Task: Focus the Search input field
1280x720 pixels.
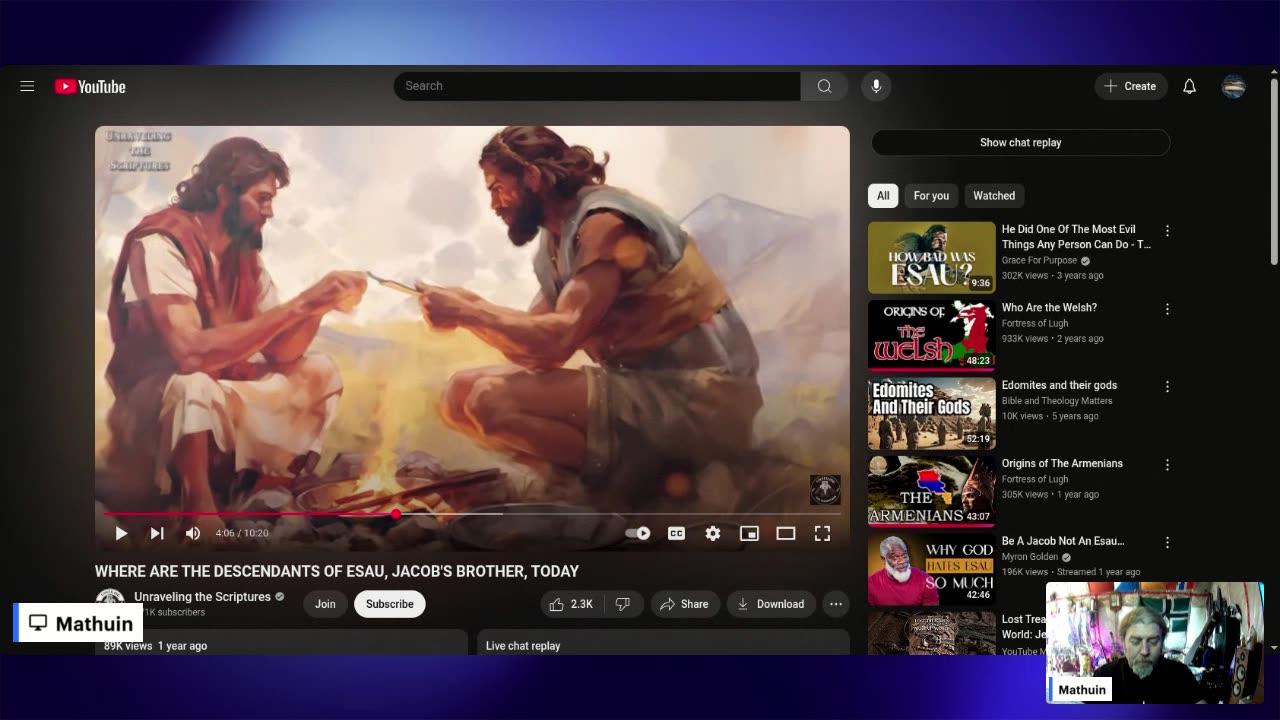Action: click(x=597, y=86)
